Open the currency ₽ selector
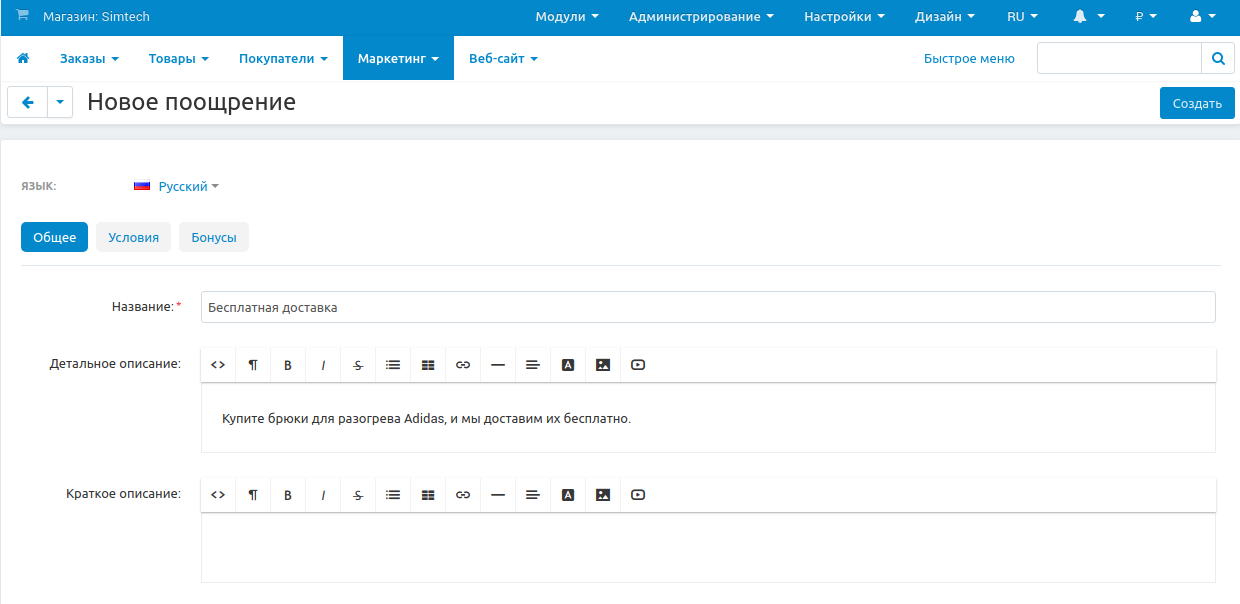 pyautogui.click(x=1145, y=17)
